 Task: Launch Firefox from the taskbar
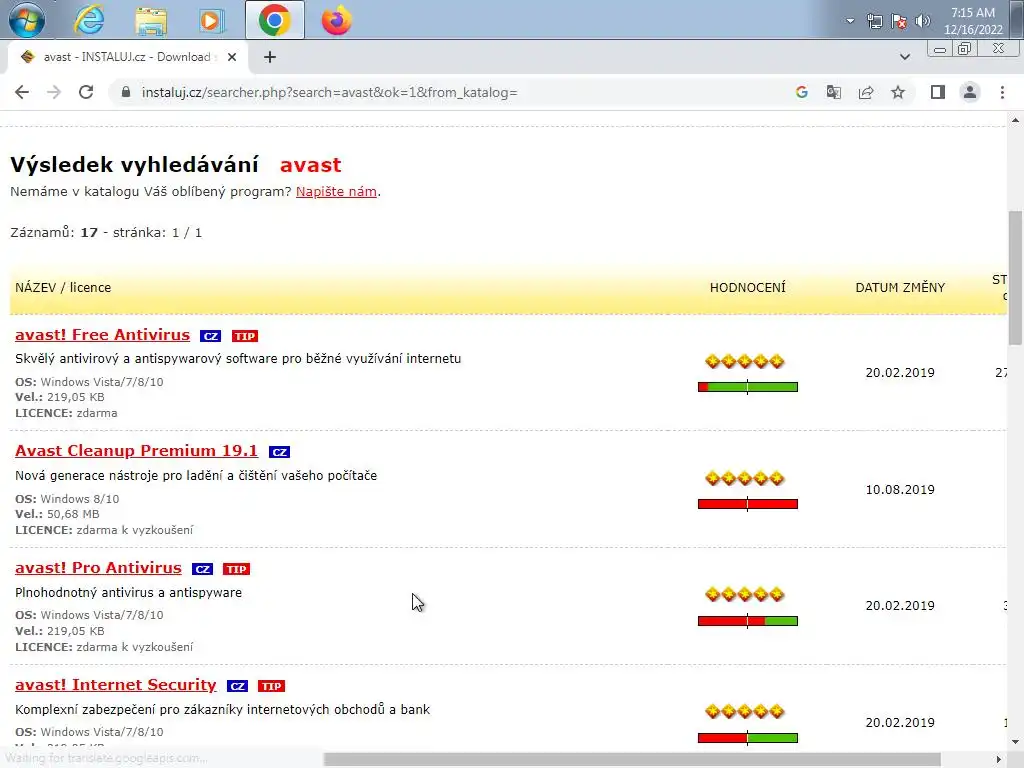coord(336,20)
